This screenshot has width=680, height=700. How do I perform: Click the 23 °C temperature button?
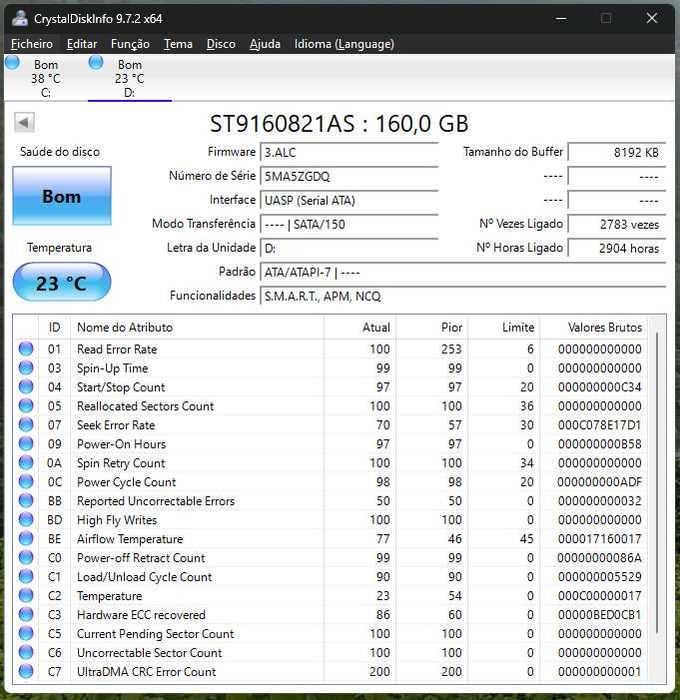pyautogui.click(x=62, y=283)
